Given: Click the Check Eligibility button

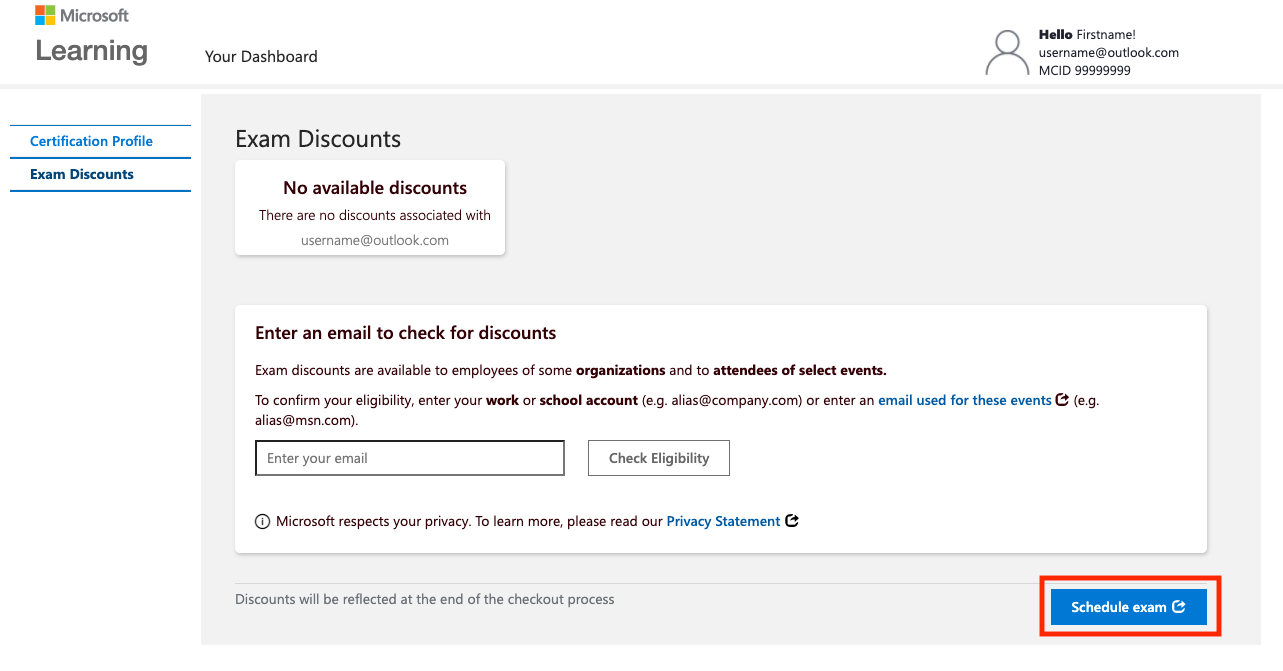Looking at the screenshot, I should (659, 458).
